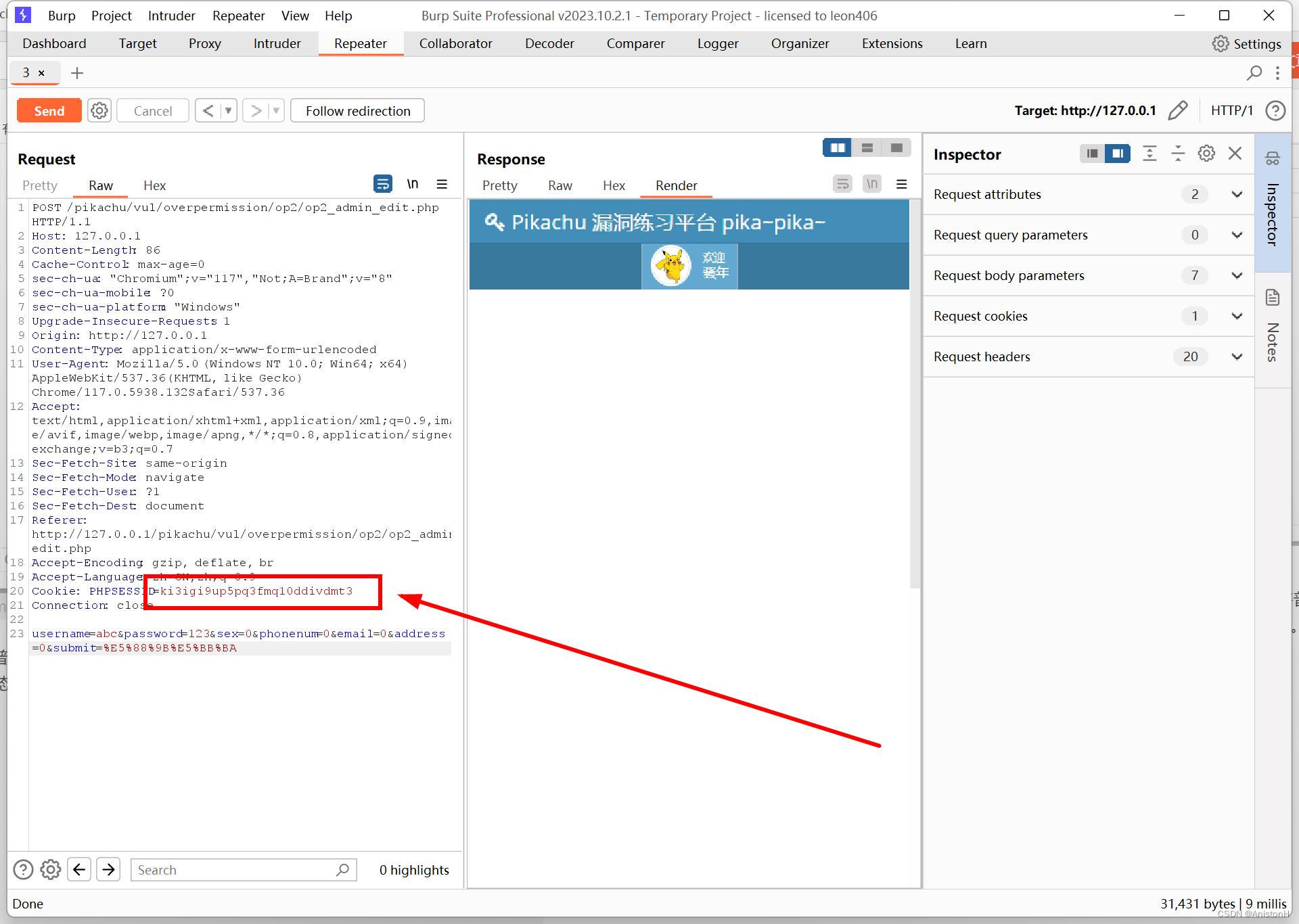
Task: Click the Cancel button
Action: click(153, 111)
